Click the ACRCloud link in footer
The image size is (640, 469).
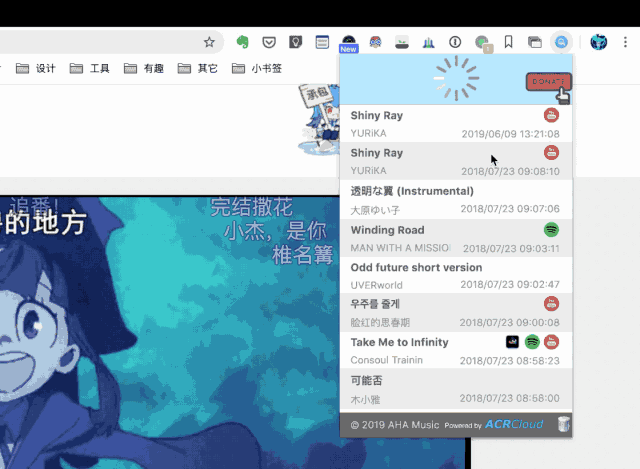click(x=514, y=424)
